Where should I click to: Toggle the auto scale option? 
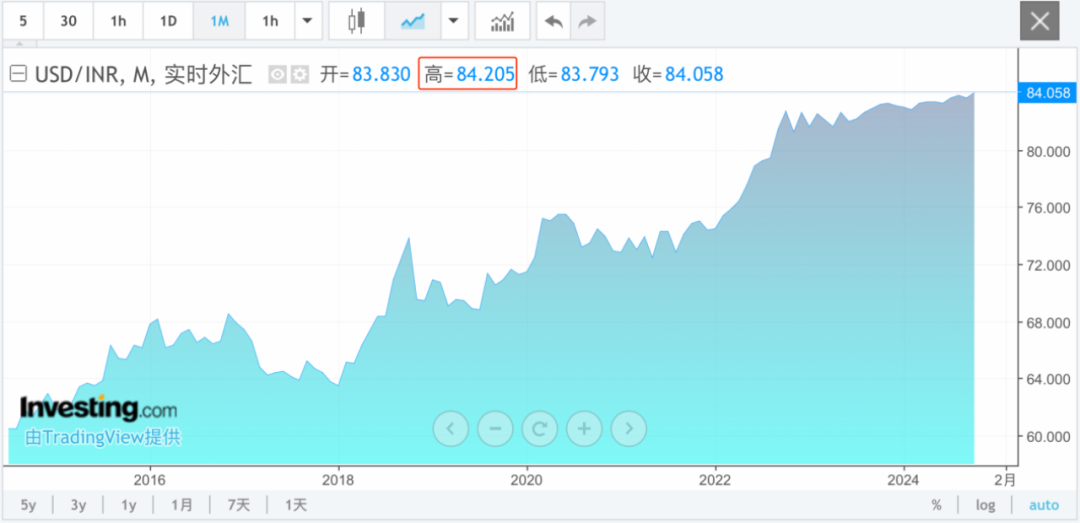tap(1043, 505)
